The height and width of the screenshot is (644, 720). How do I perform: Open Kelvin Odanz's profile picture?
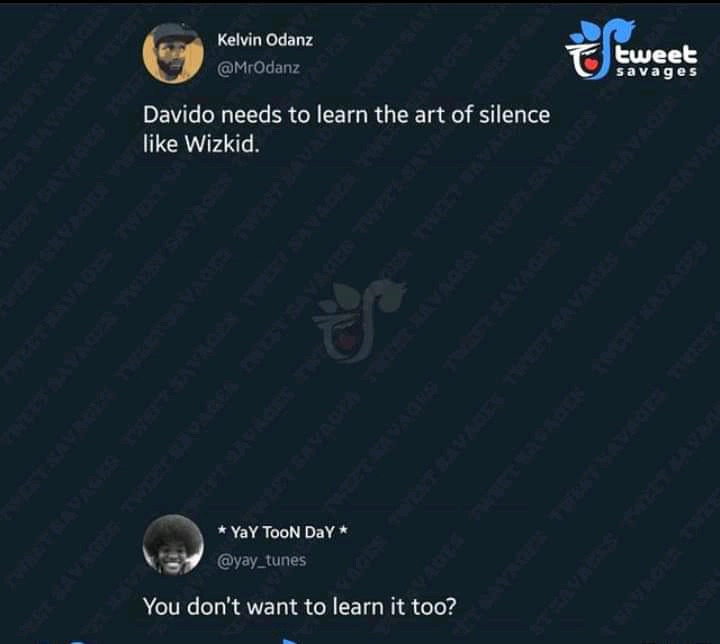173,53
